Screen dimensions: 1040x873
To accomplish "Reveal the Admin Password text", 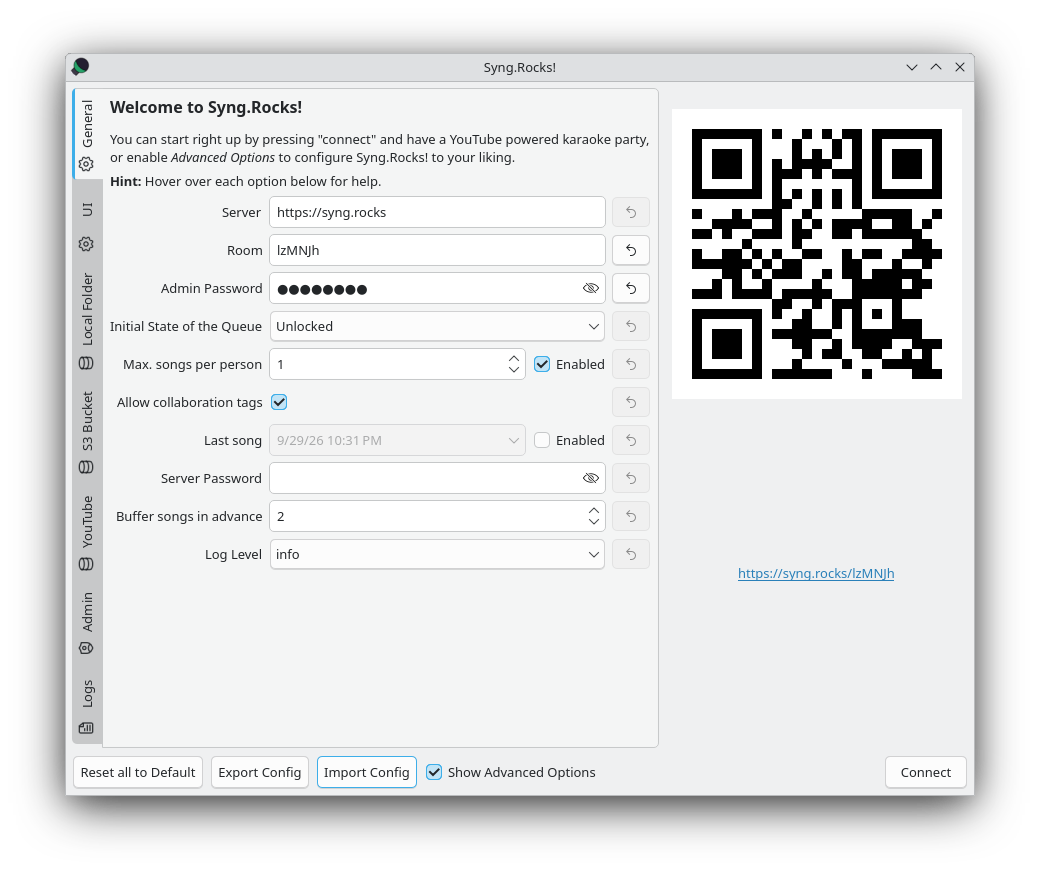I will [590, 289].
